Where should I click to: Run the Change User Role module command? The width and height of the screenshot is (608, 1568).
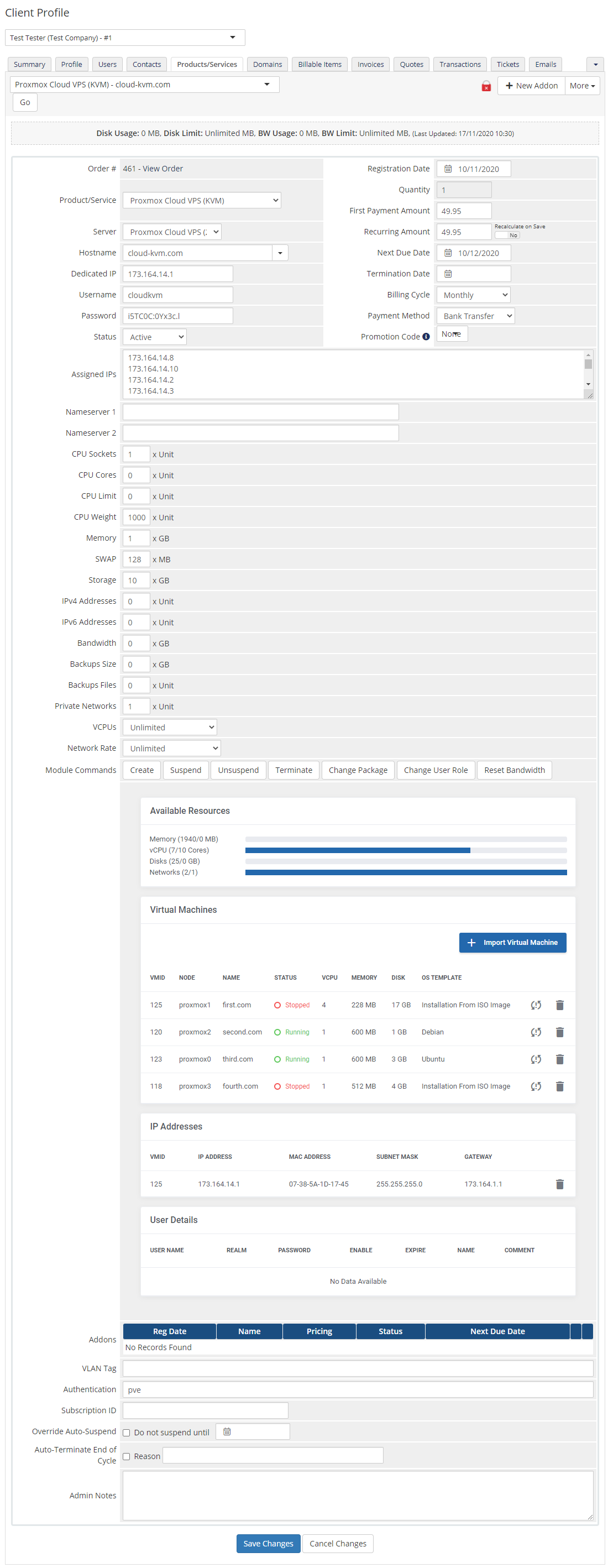tap(436, 770)
